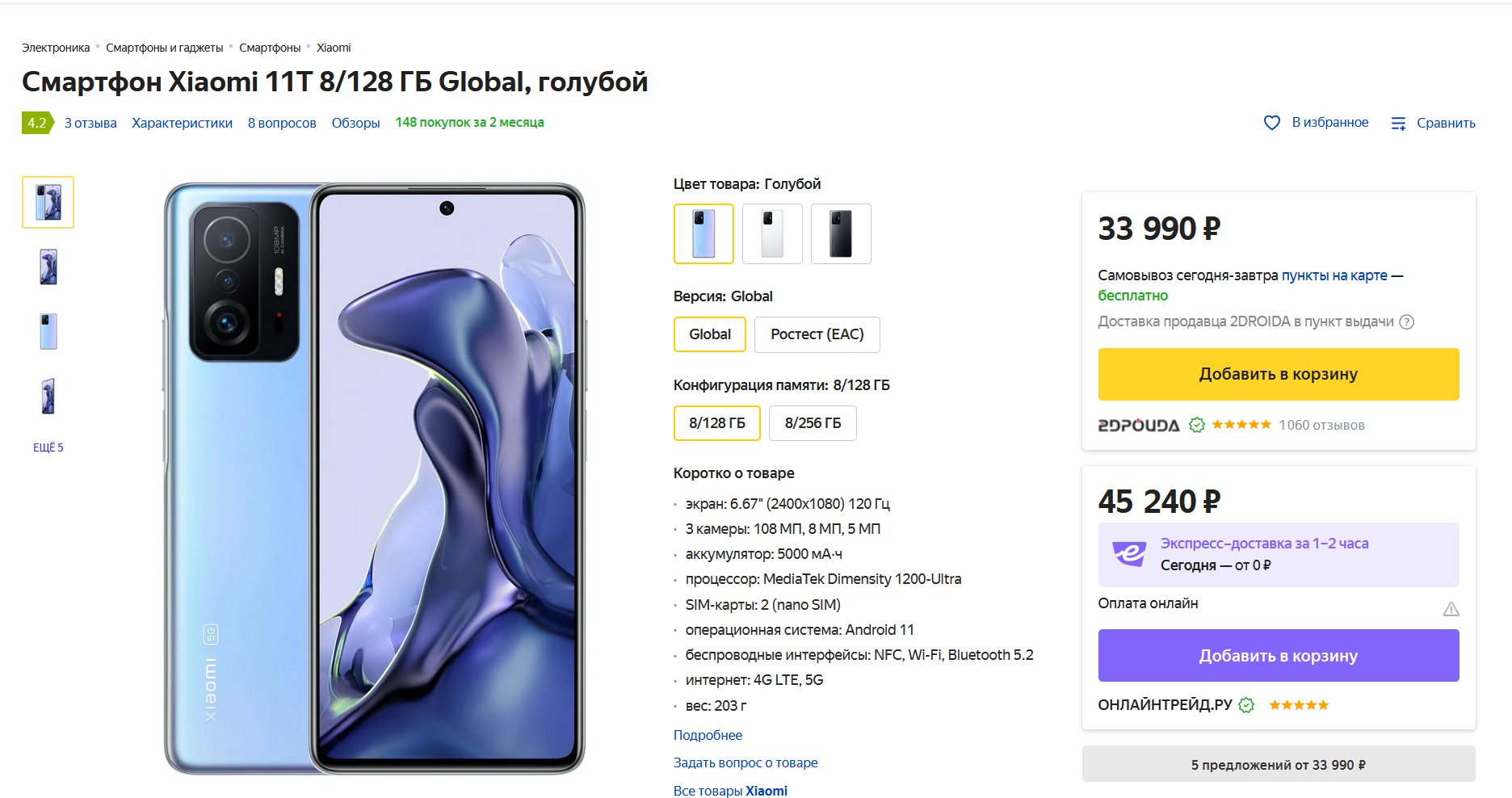Expand more thumbnails with ЕЩЁ 5
Image resolution: width=1512 pixels, height=798 pixels.
pyautogui.click(x=48, y=447)
